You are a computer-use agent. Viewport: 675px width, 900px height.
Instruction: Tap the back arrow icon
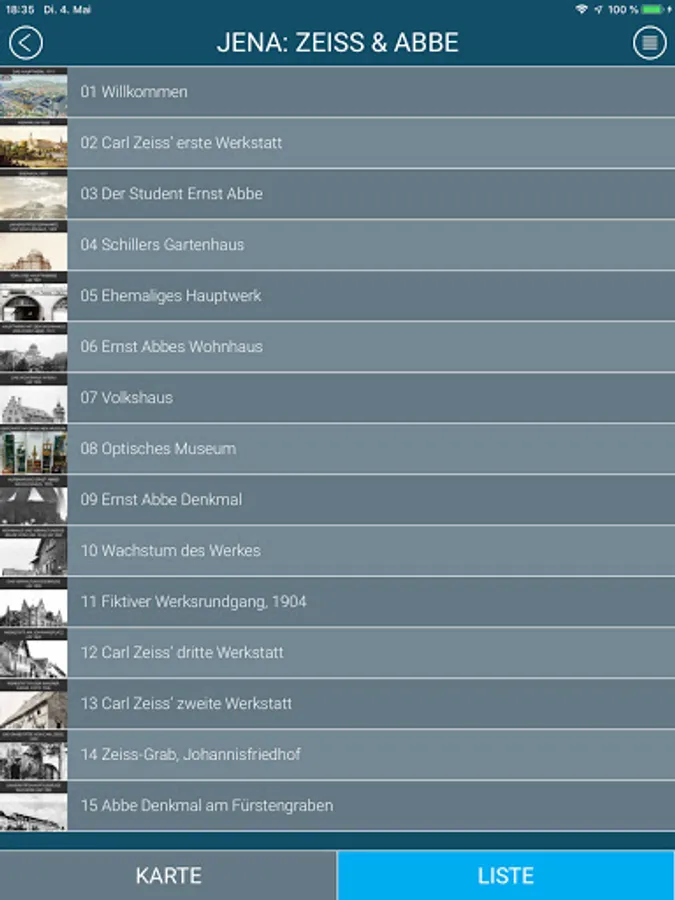(x=26, y=43)
